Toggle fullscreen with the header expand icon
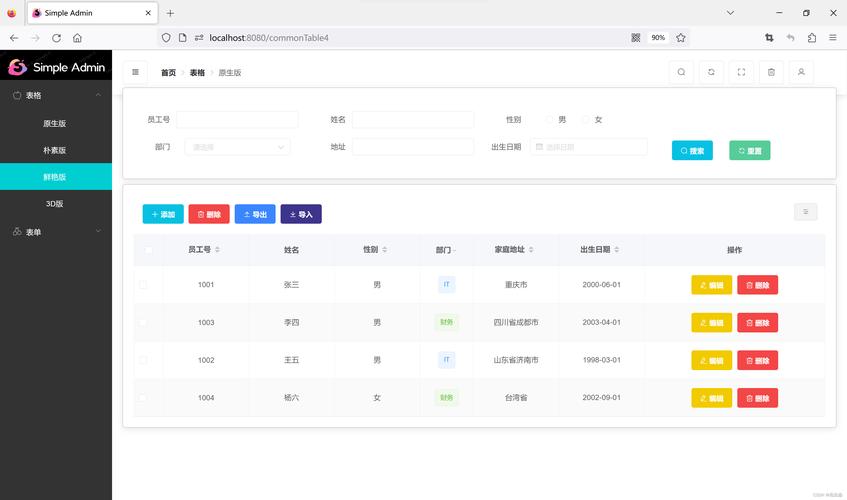The image size is (847, 500). tap(741, 72)
